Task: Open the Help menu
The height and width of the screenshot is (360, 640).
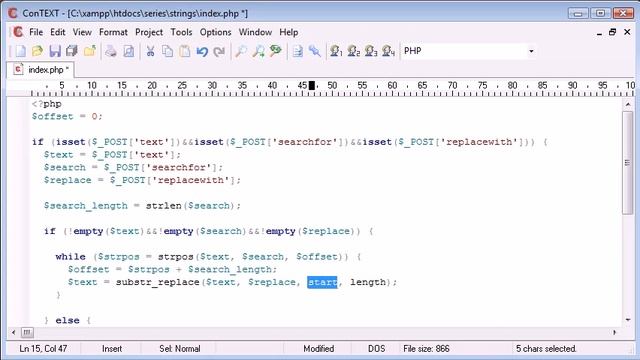Action: (289, 32)
